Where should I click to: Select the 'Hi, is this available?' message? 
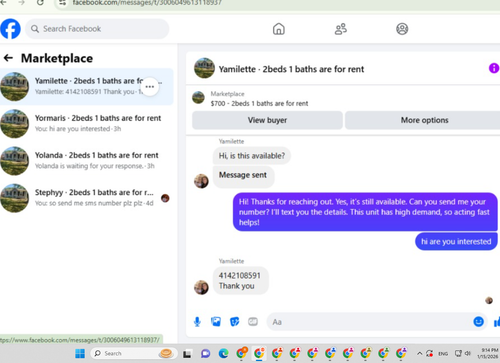252,156
